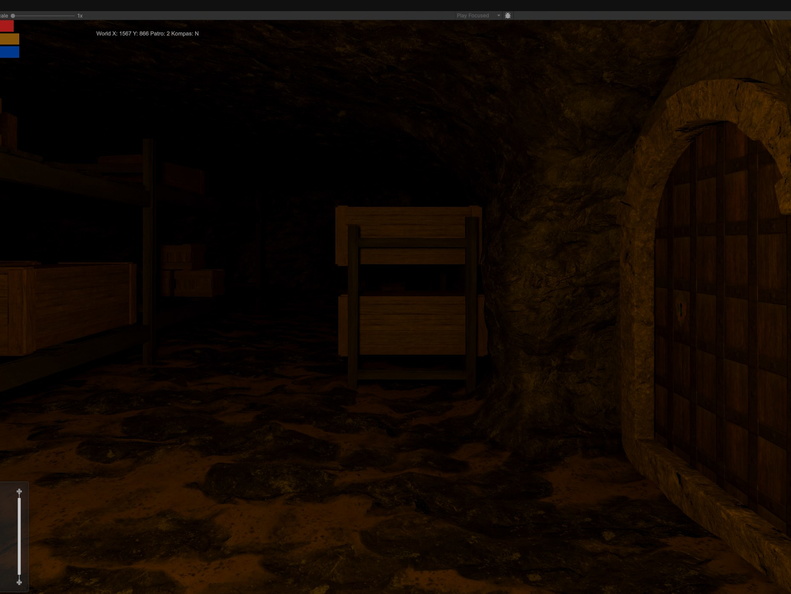Image resolution: width=791 pixels, height=594 pixels.
Task: Click the 1x scale value label
Action: [x=80, y=16]
